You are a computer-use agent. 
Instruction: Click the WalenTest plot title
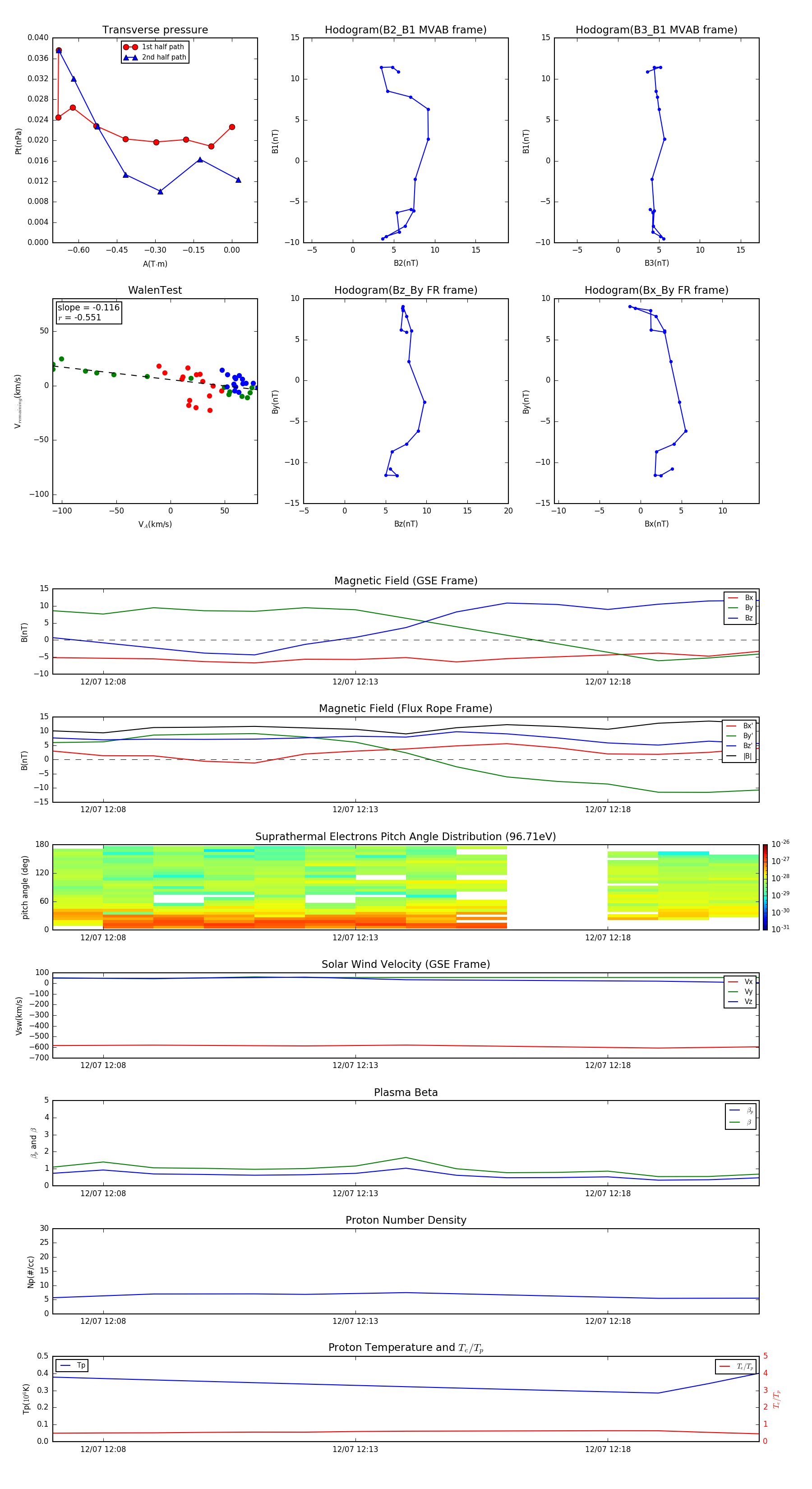coord(155,290)
